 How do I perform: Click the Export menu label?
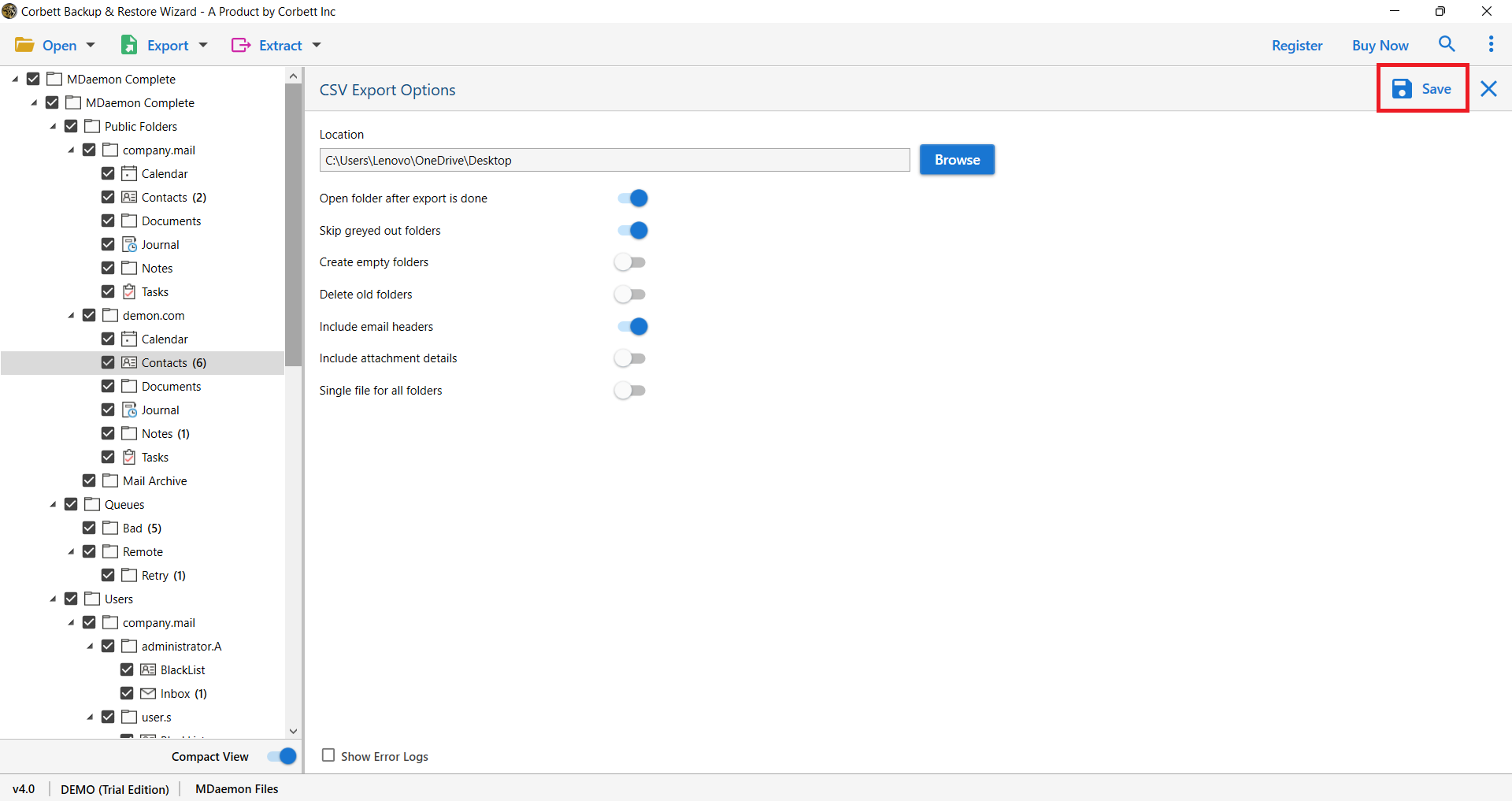pyautogui.click(x=168, y=46)
